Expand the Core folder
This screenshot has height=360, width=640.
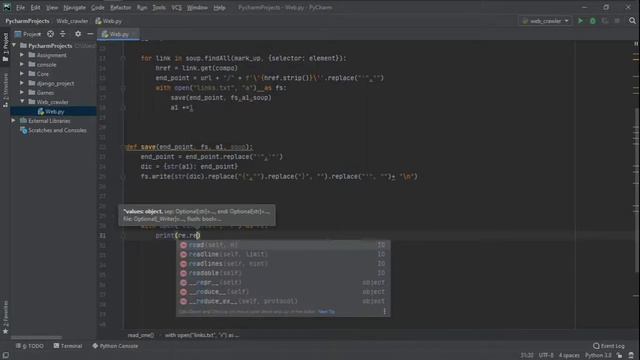[22, 73]
